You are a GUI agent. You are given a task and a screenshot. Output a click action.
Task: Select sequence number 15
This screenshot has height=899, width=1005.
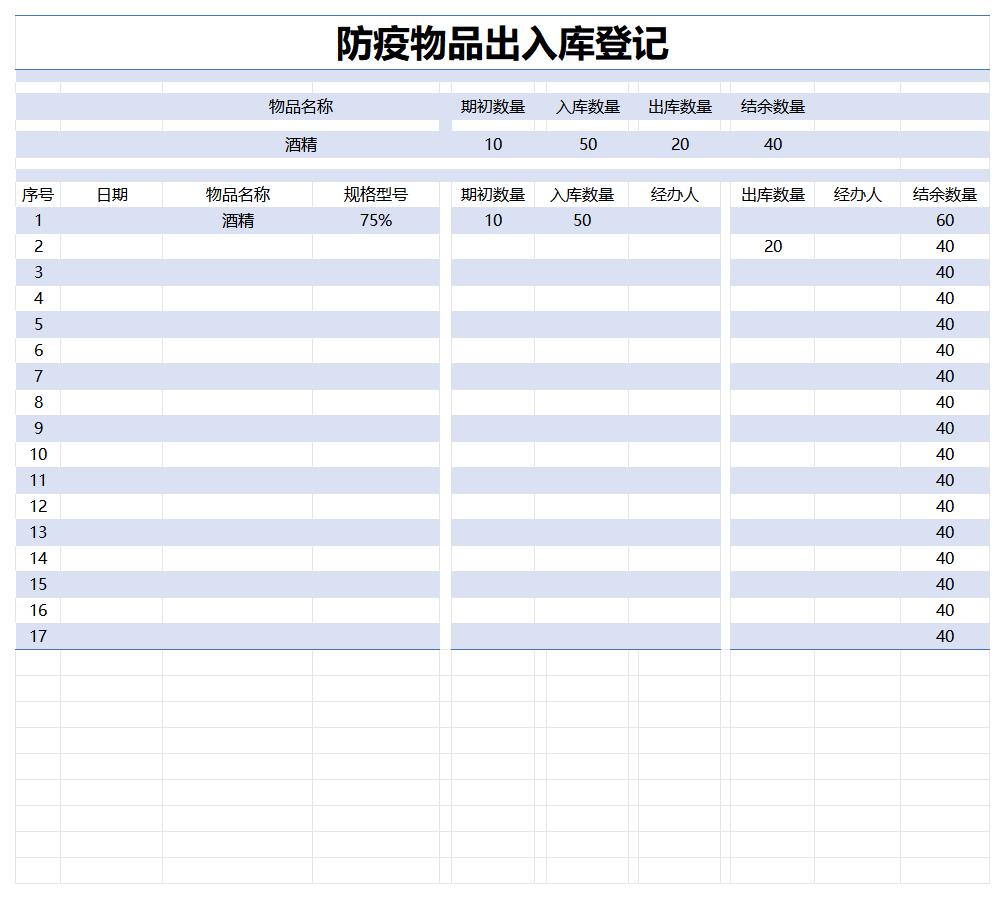click(38, 584)
